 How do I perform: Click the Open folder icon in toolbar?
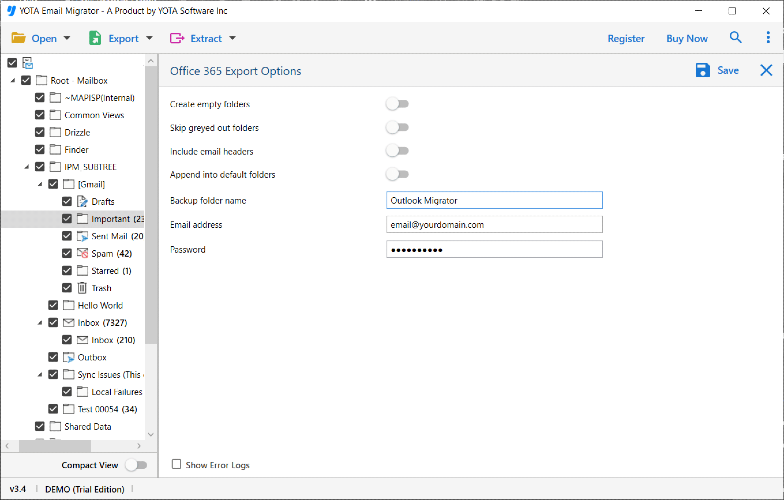(18, 38)
